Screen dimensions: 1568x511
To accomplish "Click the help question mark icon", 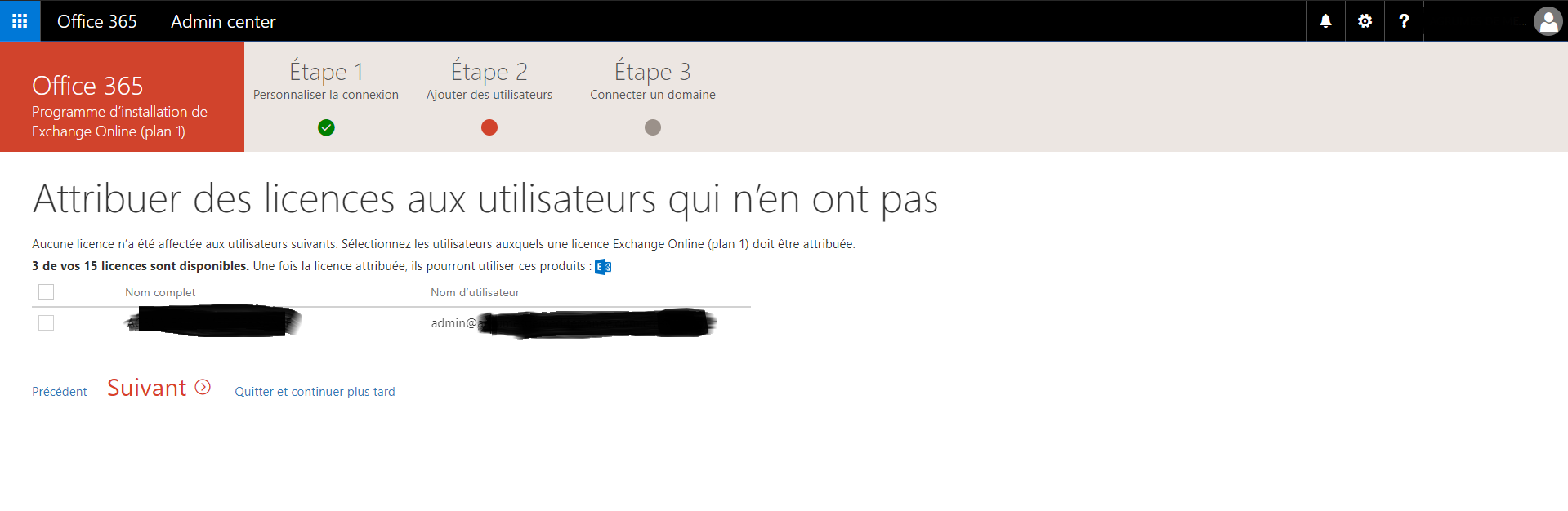I will pos(1404,20).
